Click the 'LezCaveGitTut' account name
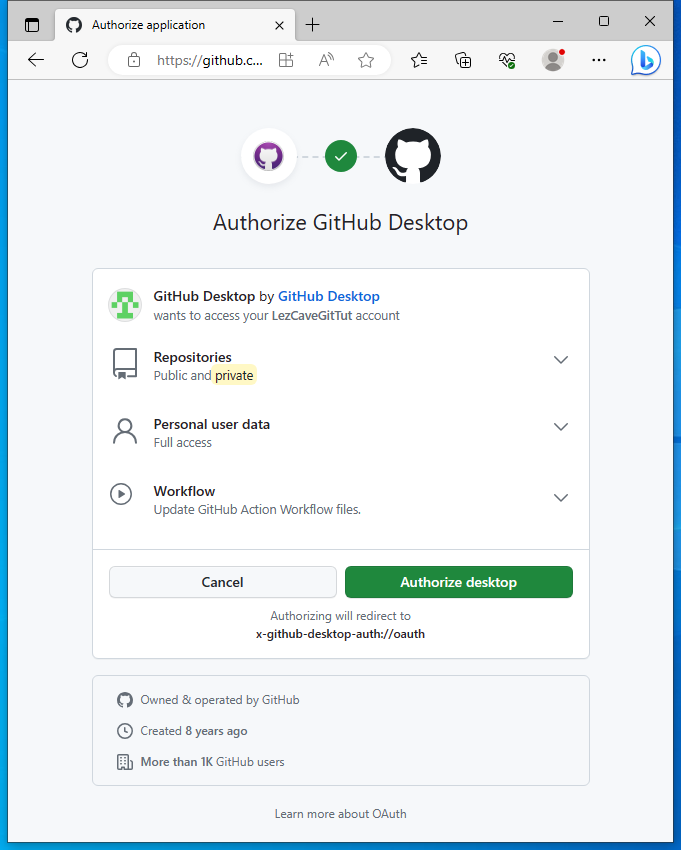 (x=312, y=315)
